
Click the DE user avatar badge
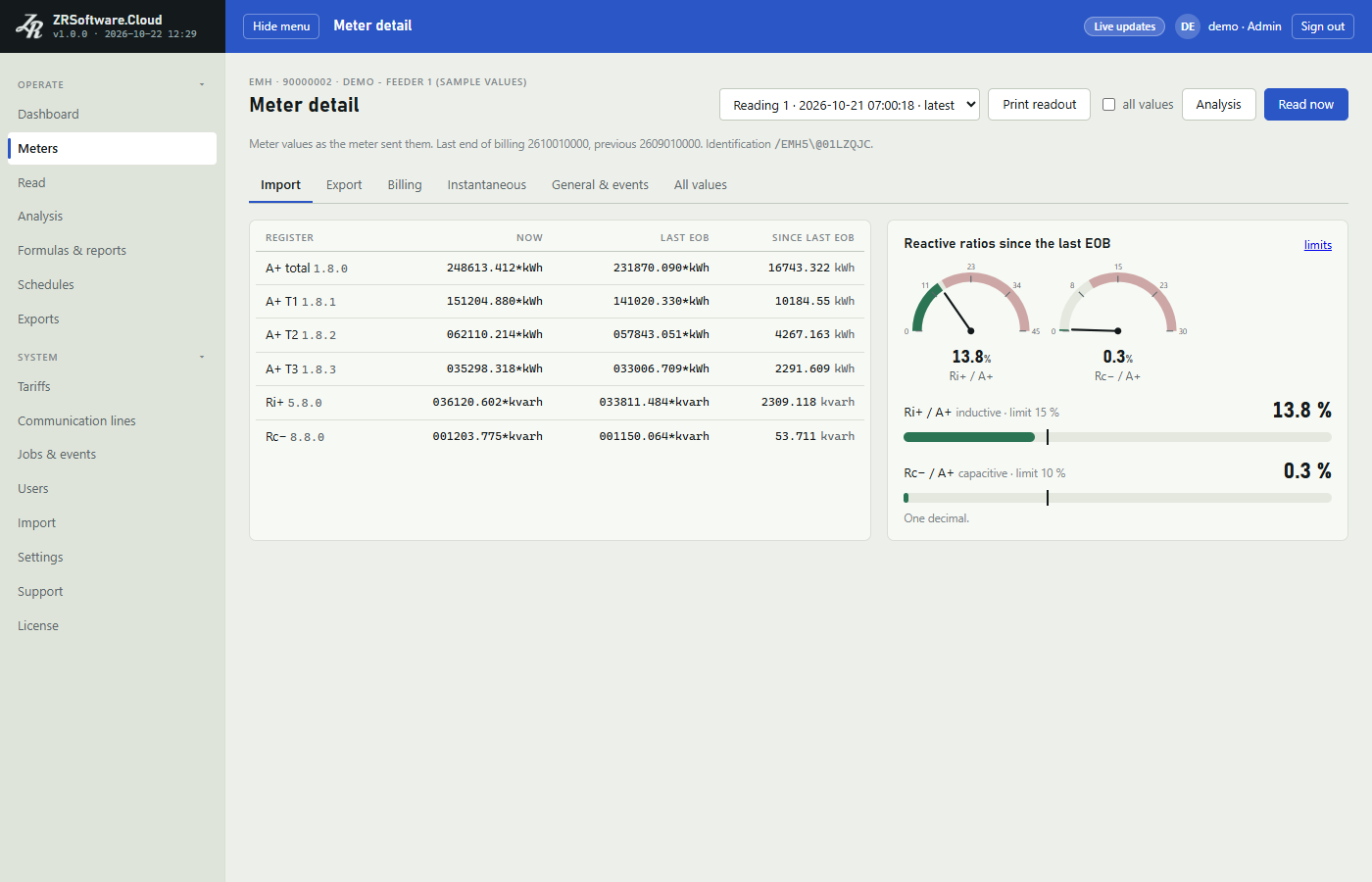(x=1188, y=26)
